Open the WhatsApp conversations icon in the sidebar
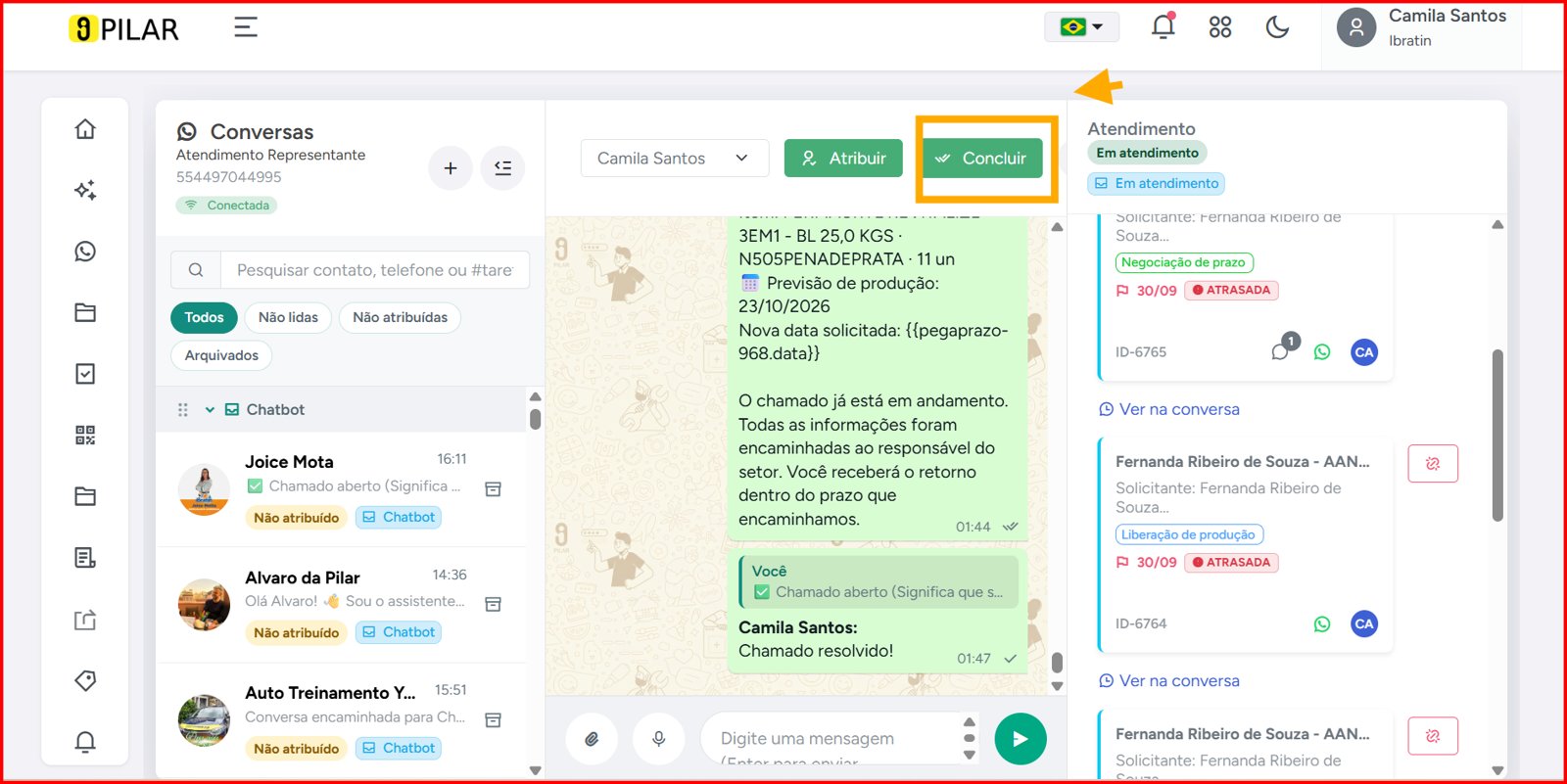1567x784 pixels. (x=85, y=252)
